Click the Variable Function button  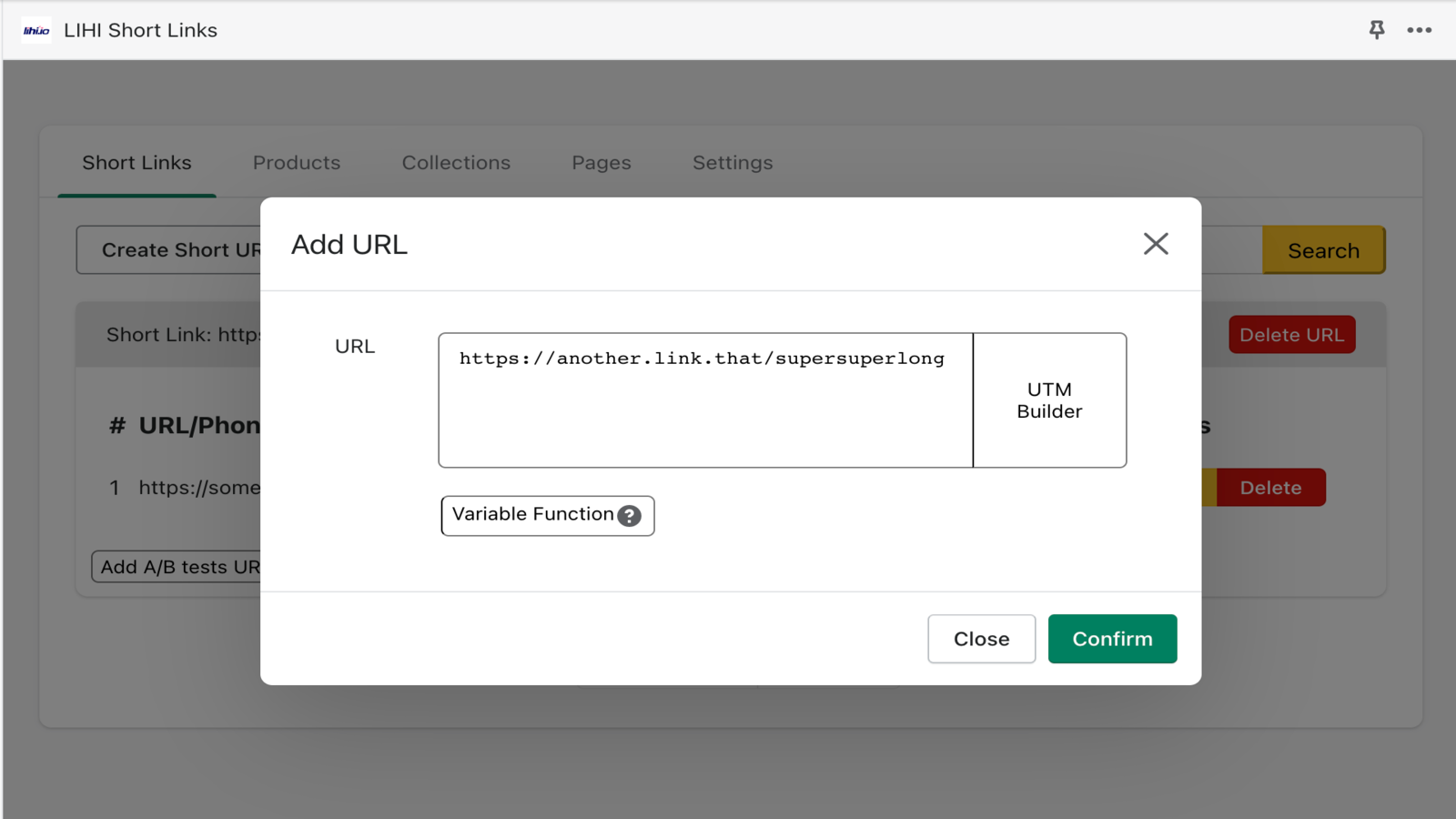[548, 516]
